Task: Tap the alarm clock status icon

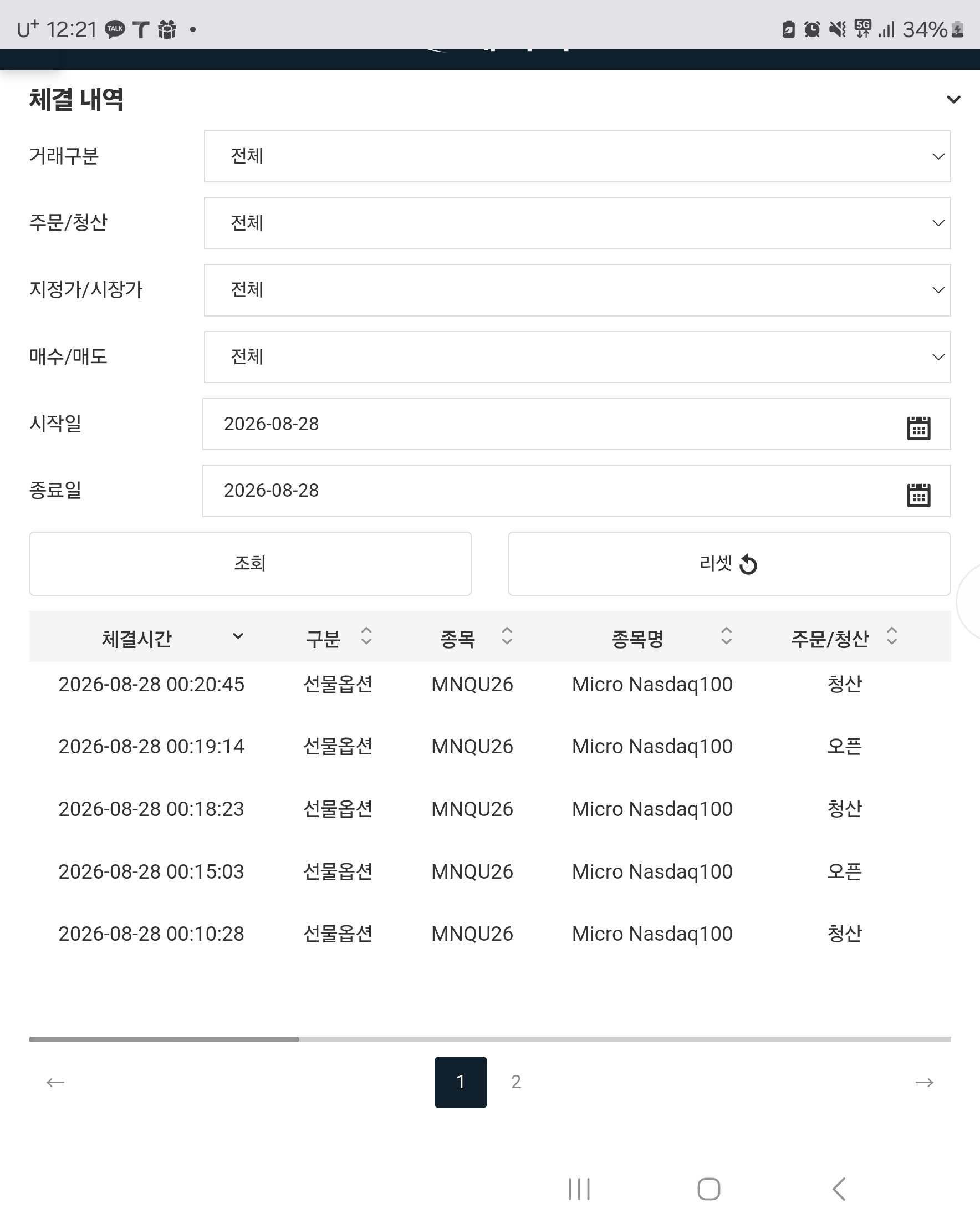Action: pos(812,29)
